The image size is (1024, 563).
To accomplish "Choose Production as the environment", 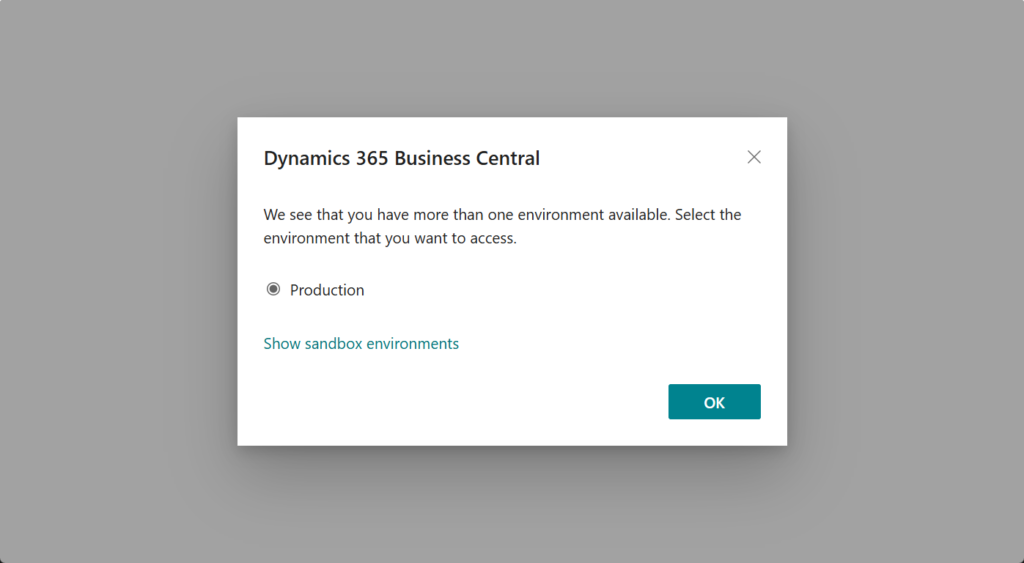I will pyautogui.click(x=273, y=290).
